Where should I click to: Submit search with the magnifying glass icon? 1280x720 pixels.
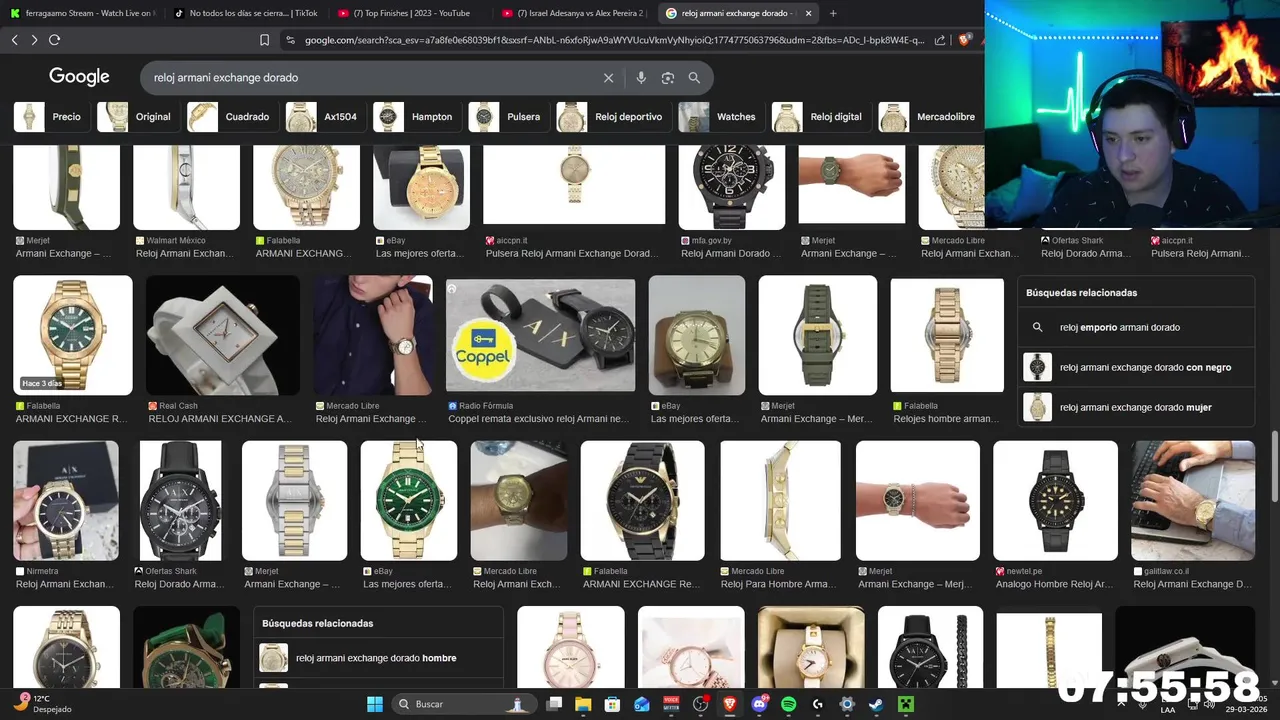[694, 78]
